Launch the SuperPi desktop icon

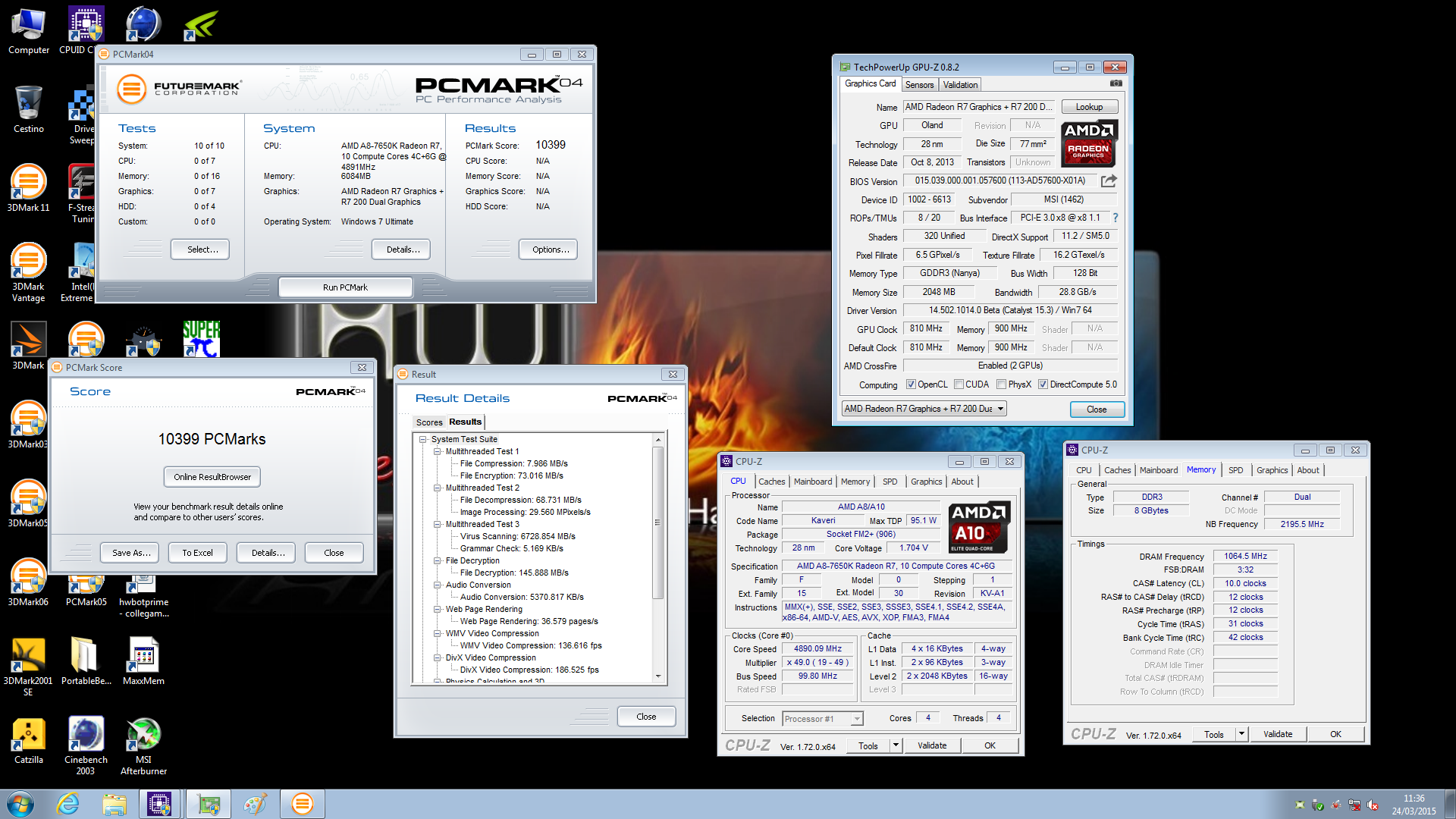click(x=201, y=338)
